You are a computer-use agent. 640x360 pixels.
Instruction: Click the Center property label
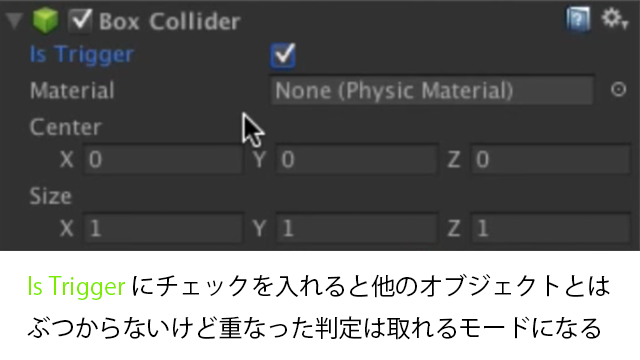pyautogui.click(x=65, y=127)
